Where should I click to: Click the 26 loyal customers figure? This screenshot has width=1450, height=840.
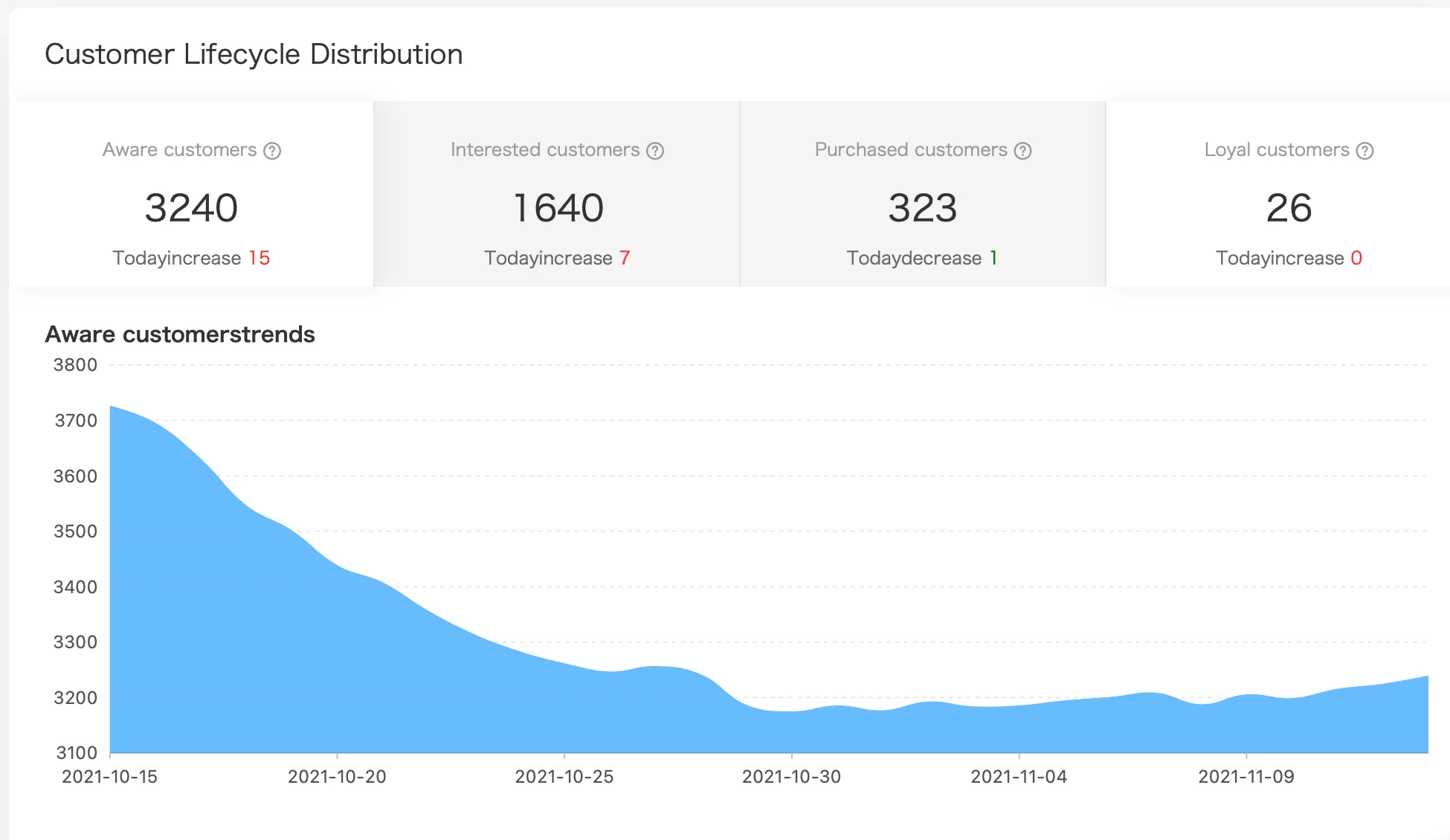point(1289,207)
